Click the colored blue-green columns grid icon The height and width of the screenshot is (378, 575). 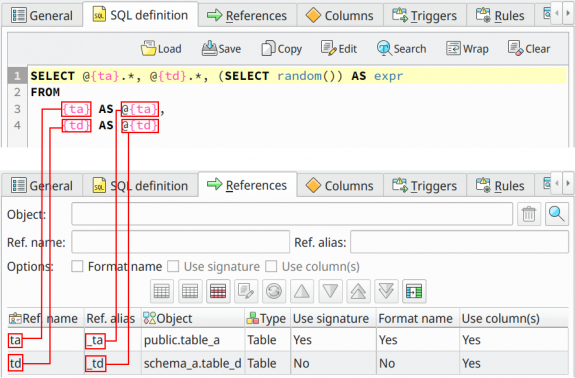coord(414,291)
